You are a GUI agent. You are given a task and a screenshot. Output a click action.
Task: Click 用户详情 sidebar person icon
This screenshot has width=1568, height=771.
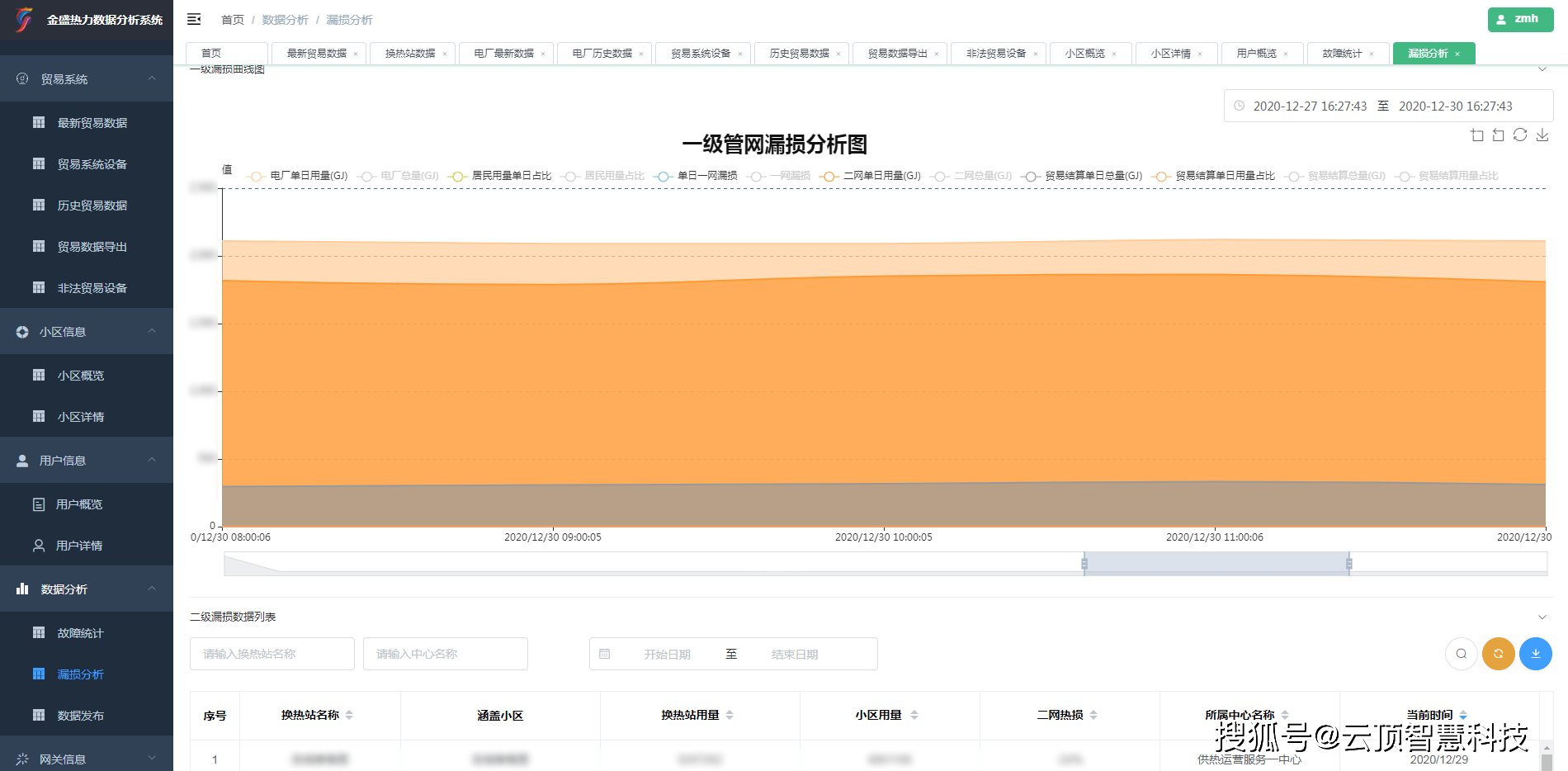pos(39,546)
